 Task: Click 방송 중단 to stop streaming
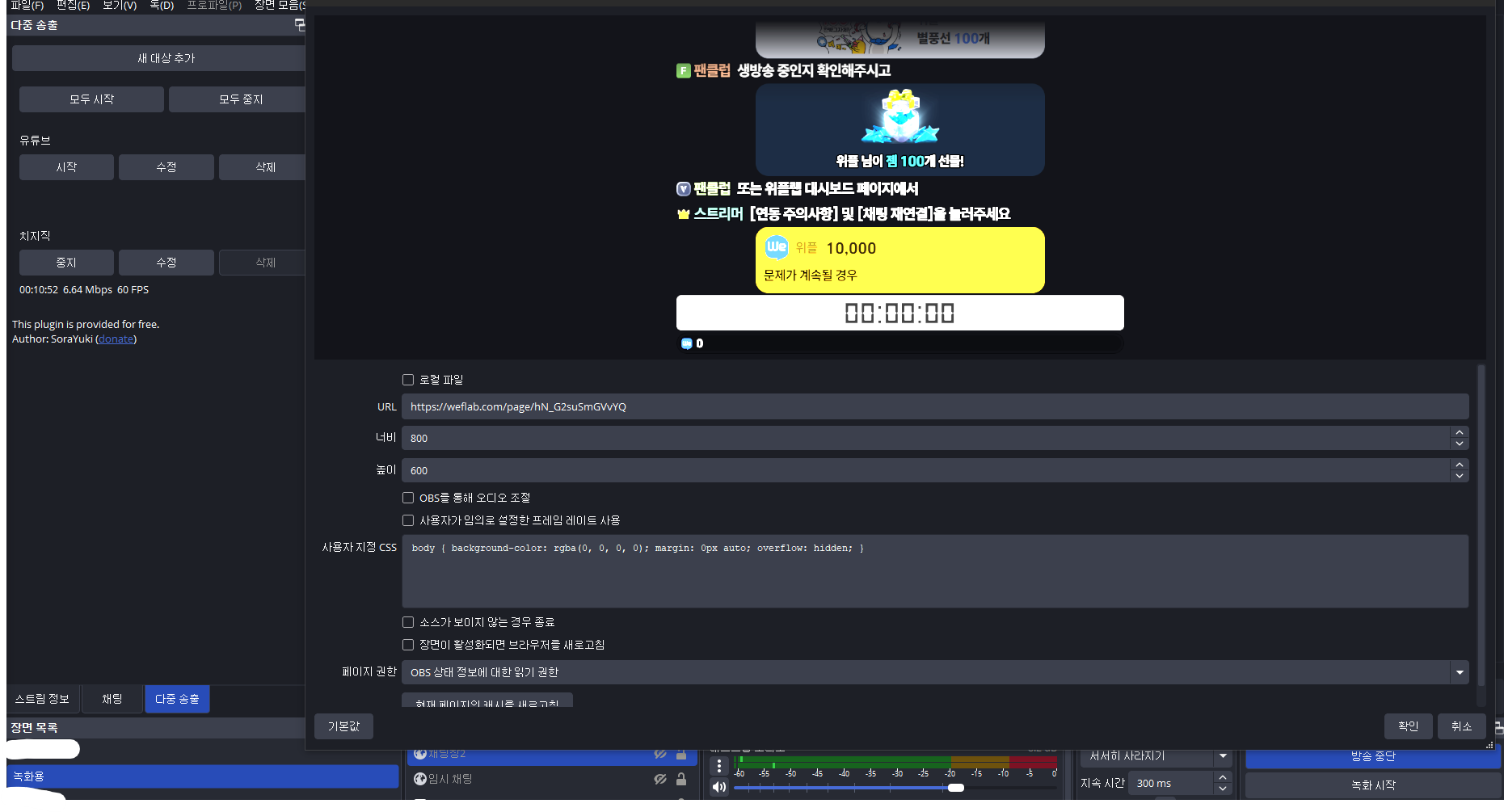tap(1373, 757)
